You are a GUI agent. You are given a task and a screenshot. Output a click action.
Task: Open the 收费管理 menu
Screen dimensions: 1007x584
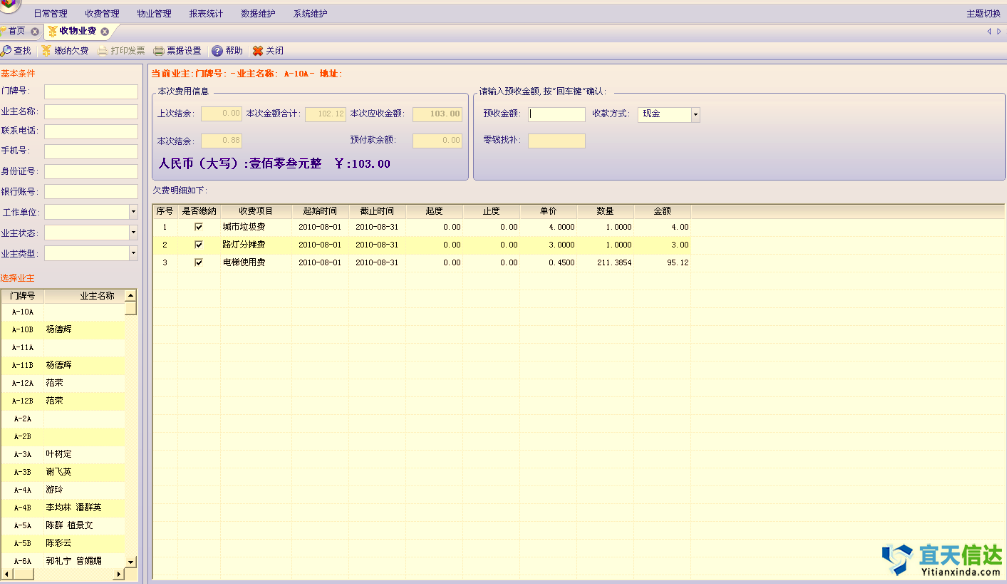point(101,14)
